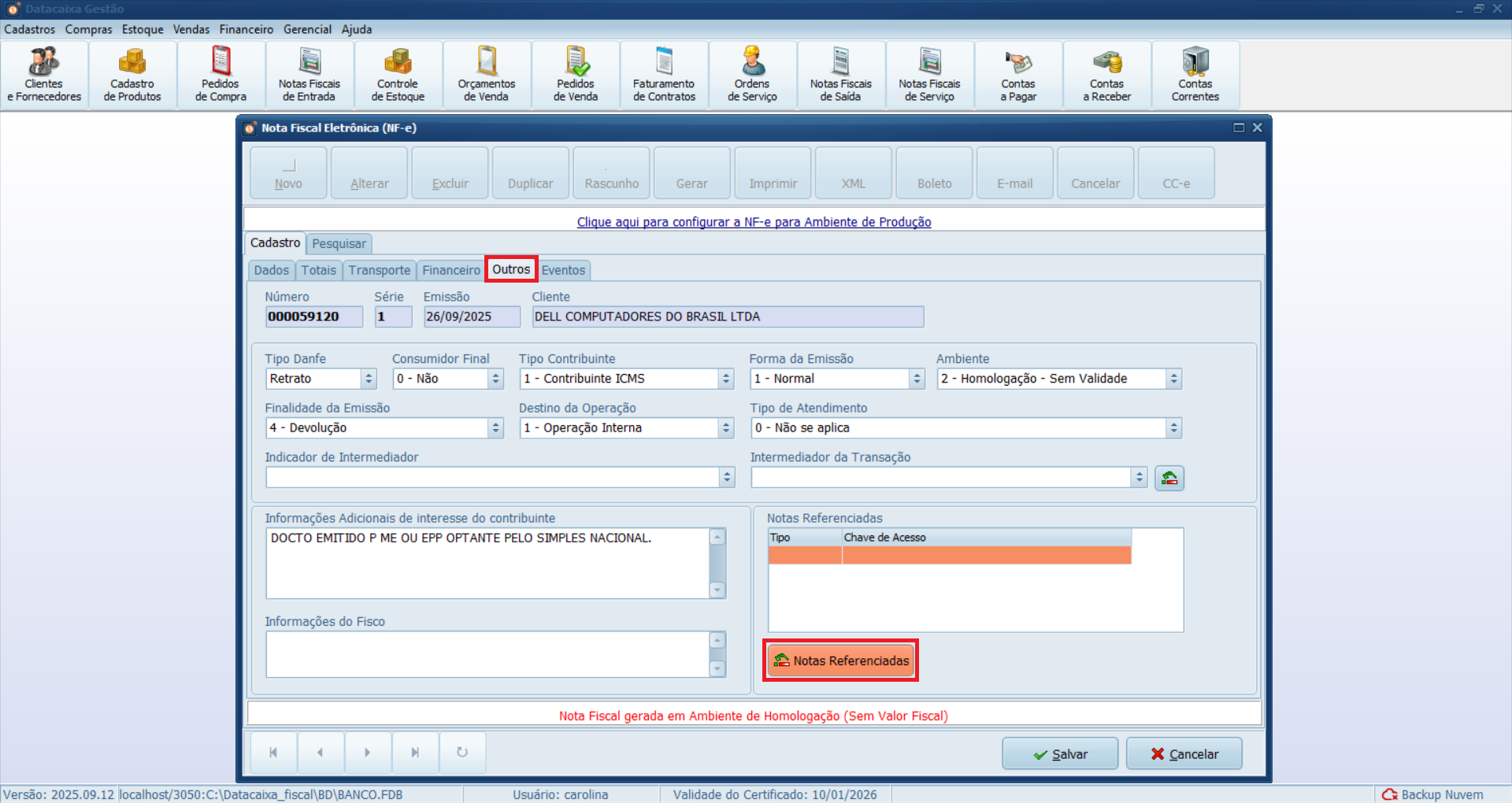
Task: Click inside Informações do Fisco text field
Action: (x=488, y=653)
